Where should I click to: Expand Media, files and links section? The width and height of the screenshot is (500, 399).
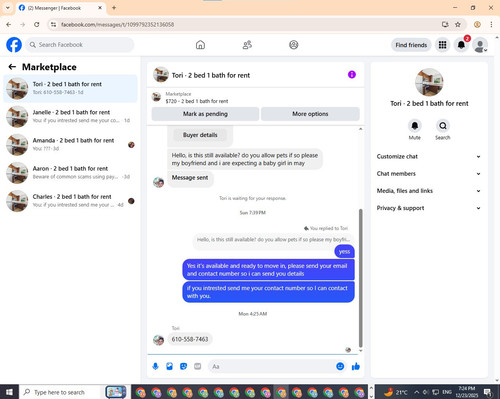point(429,191)
